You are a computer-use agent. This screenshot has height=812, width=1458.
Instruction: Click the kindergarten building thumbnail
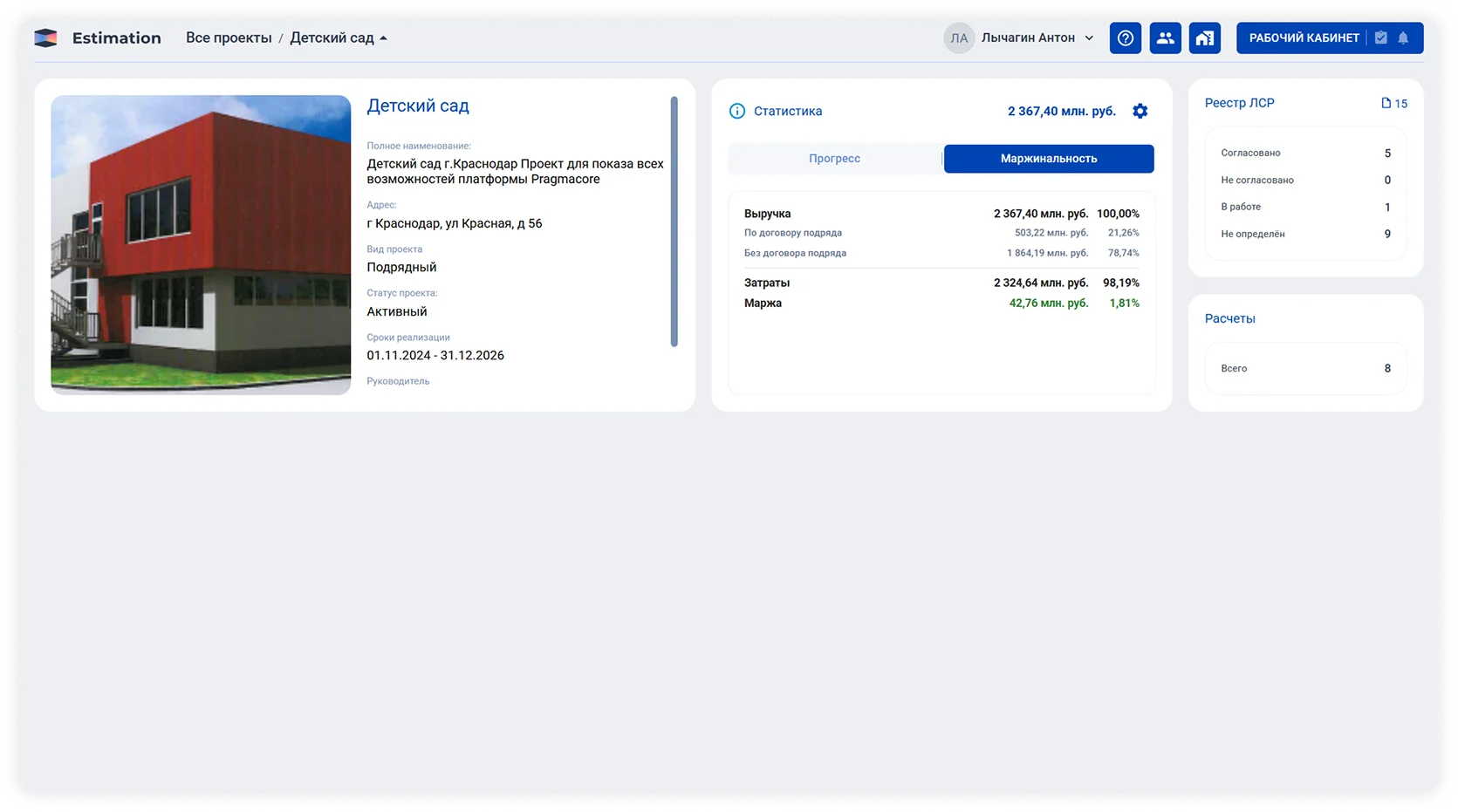(x=201, y=245)
